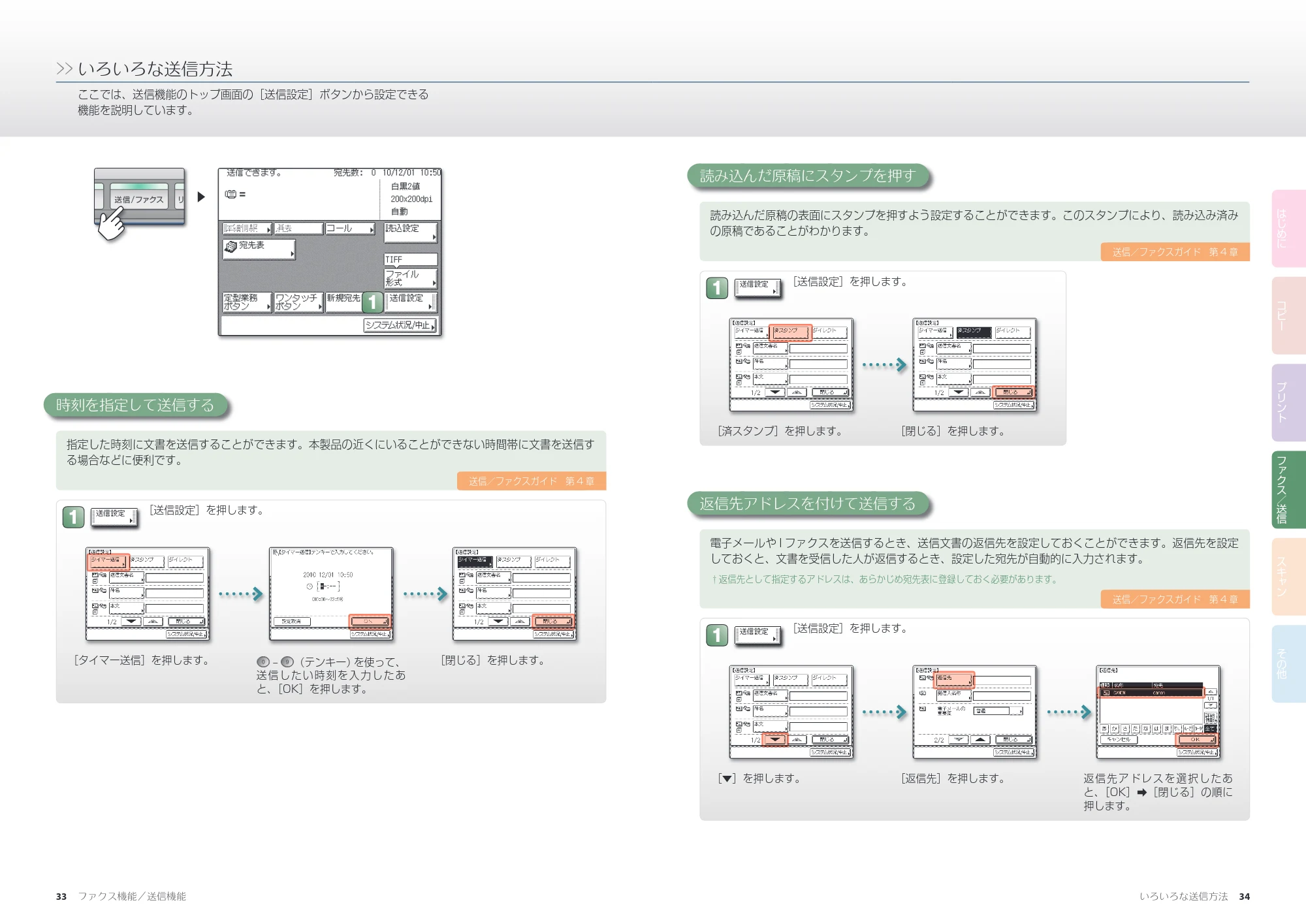Screen dimensions: 1306x924
Task: Open the コール recall menu
Action: (x=351, y=229)
